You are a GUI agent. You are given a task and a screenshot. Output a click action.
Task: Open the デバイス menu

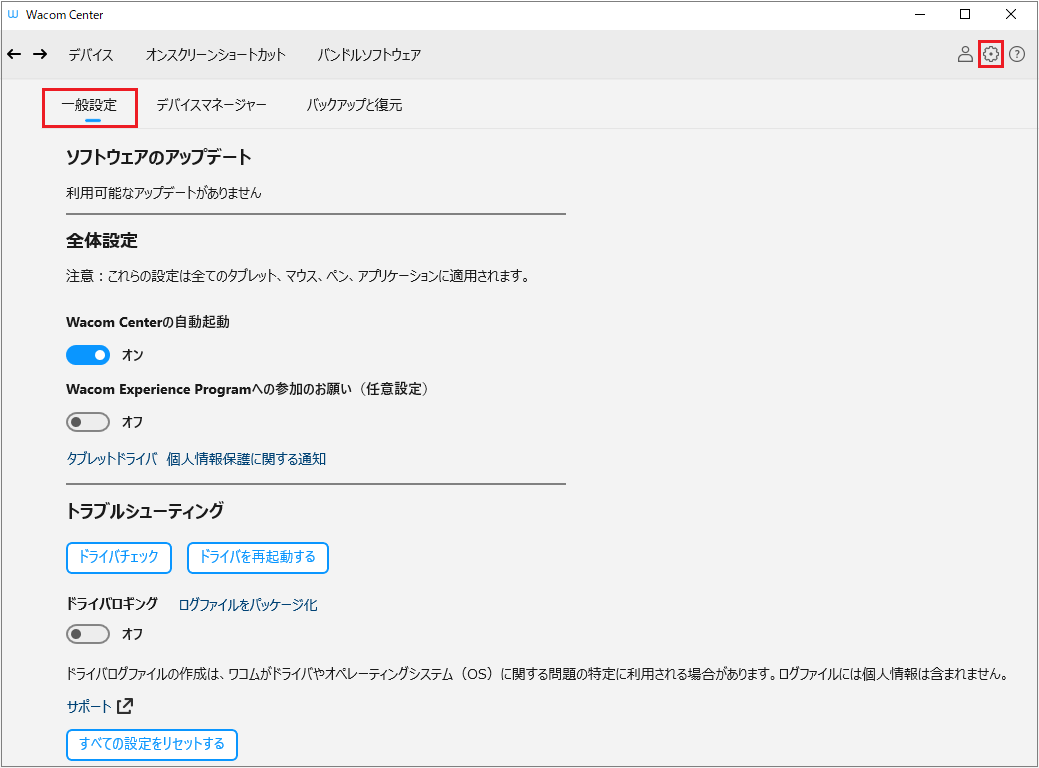[x=91, y=54]
